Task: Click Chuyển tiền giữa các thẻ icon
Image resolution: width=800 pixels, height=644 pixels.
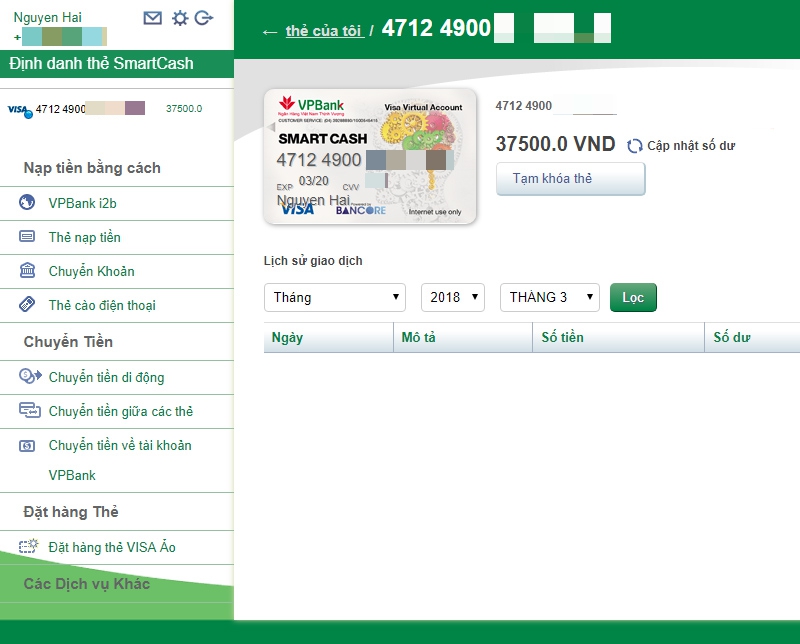Action: click(x=30, y=410)
